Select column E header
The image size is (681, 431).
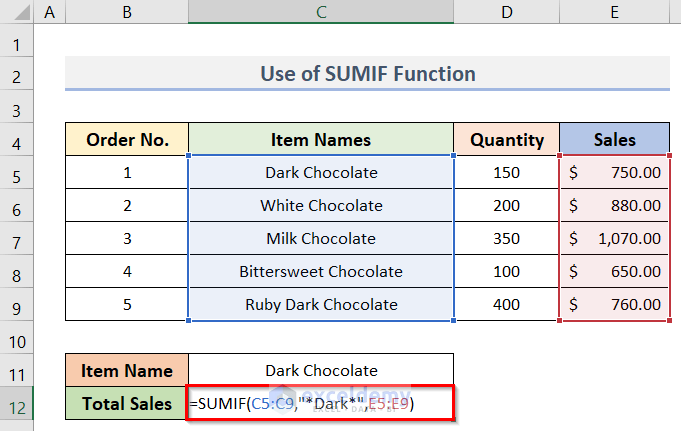point(615,13)
